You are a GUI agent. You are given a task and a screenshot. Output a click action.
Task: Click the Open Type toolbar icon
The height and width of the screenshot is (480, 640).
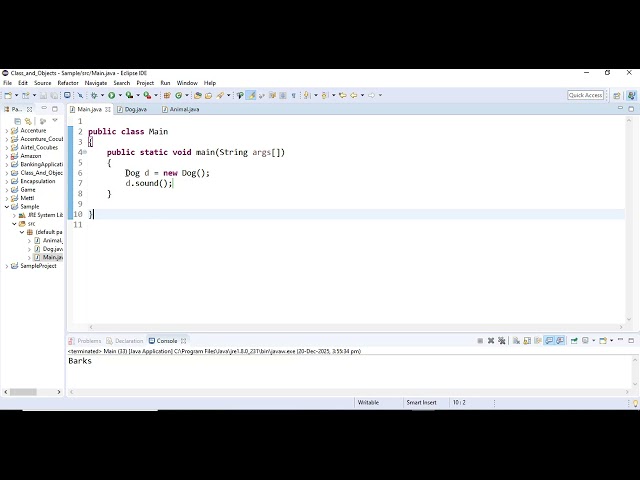pos(198,96)
